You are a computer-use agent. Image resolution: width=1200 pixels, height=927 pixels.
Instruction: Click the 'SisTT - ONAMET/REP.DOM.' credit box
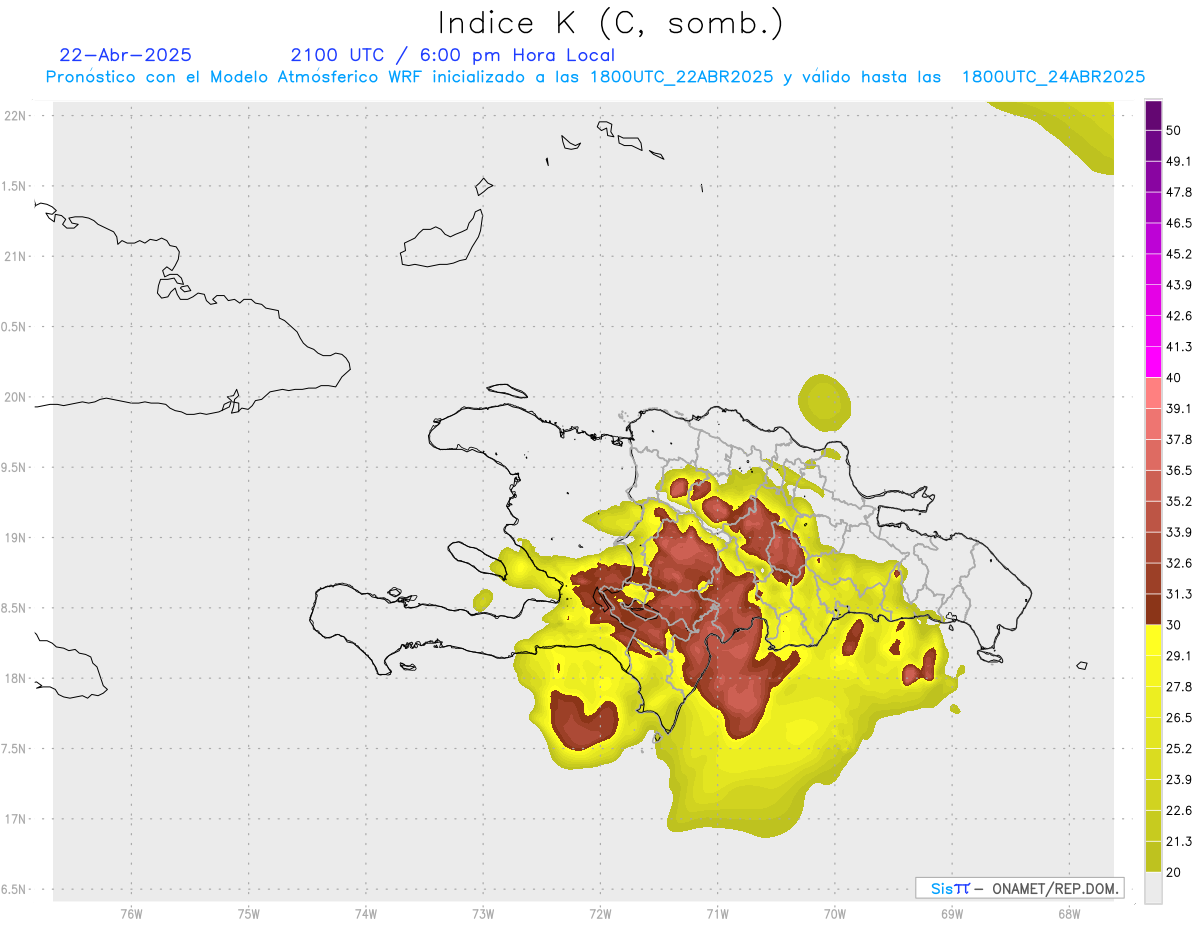pyautogui.click(x=1020, y=888)
